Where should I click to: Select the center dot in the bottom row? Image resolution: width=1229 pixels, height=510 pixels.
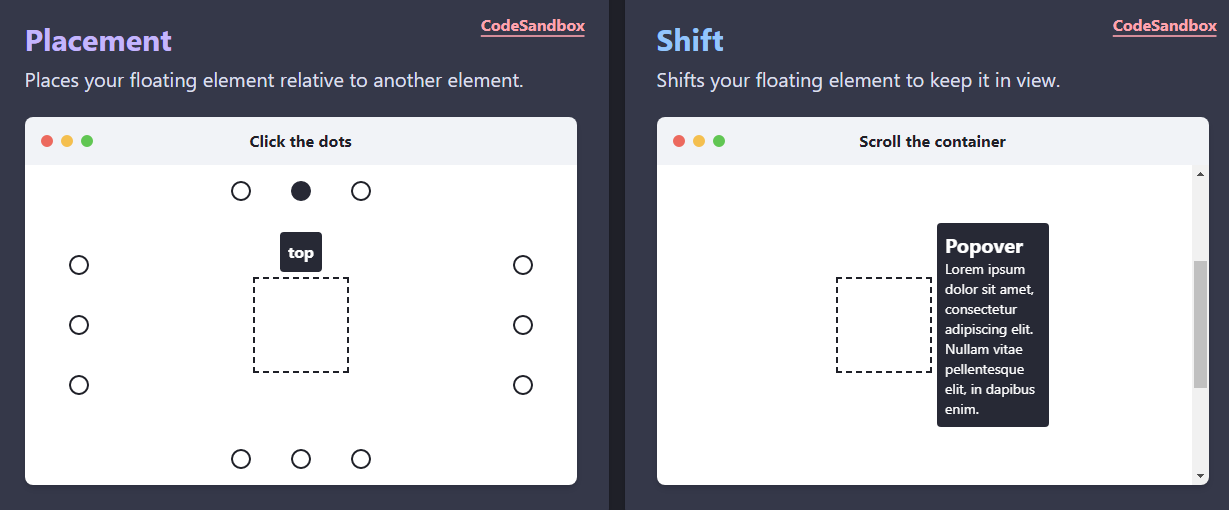[301, 459]
